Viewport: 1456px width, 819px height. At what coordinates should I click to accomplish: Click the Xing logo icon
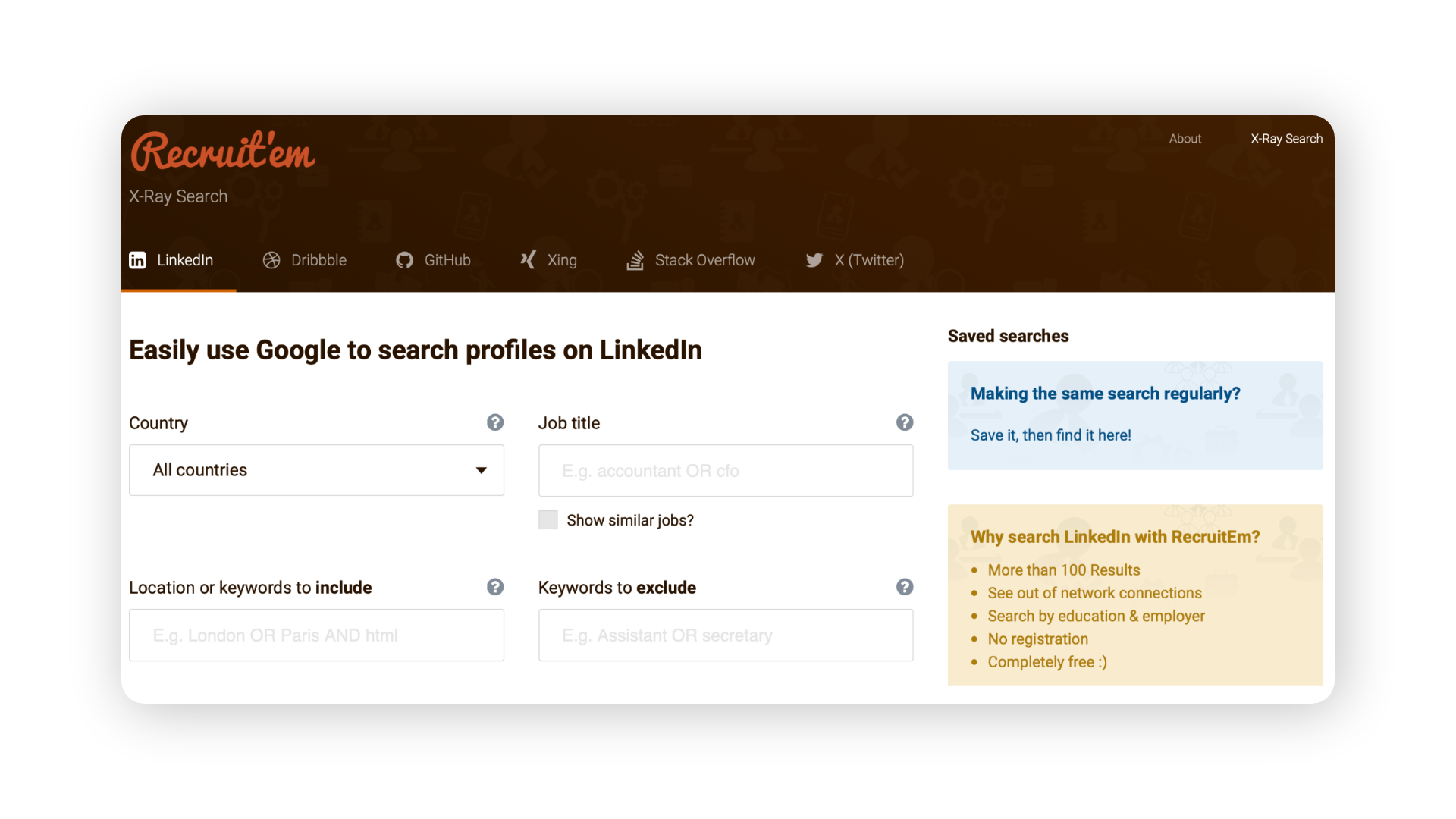pyautogui.click(x=528, y=260)
